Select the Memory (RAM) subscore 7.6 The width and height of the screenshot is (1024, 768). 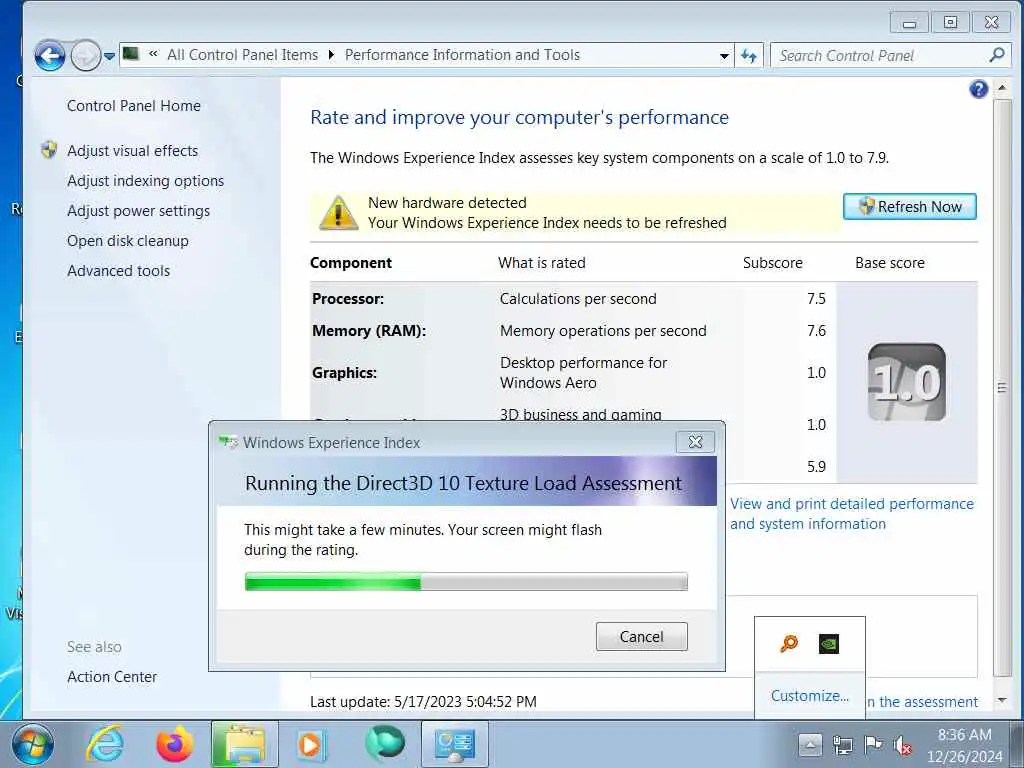[816, 331]
